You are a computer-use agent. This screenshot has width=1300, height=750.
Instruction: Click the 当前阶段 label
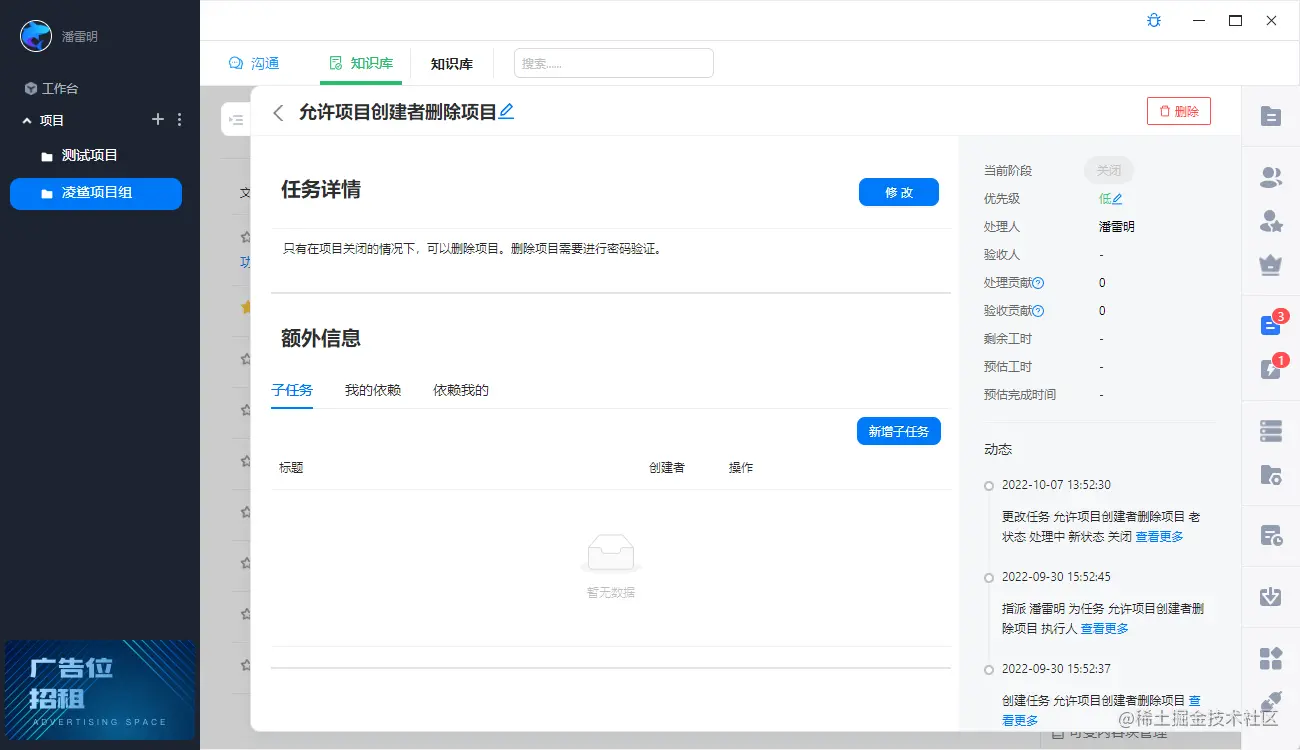point(1008,171)
